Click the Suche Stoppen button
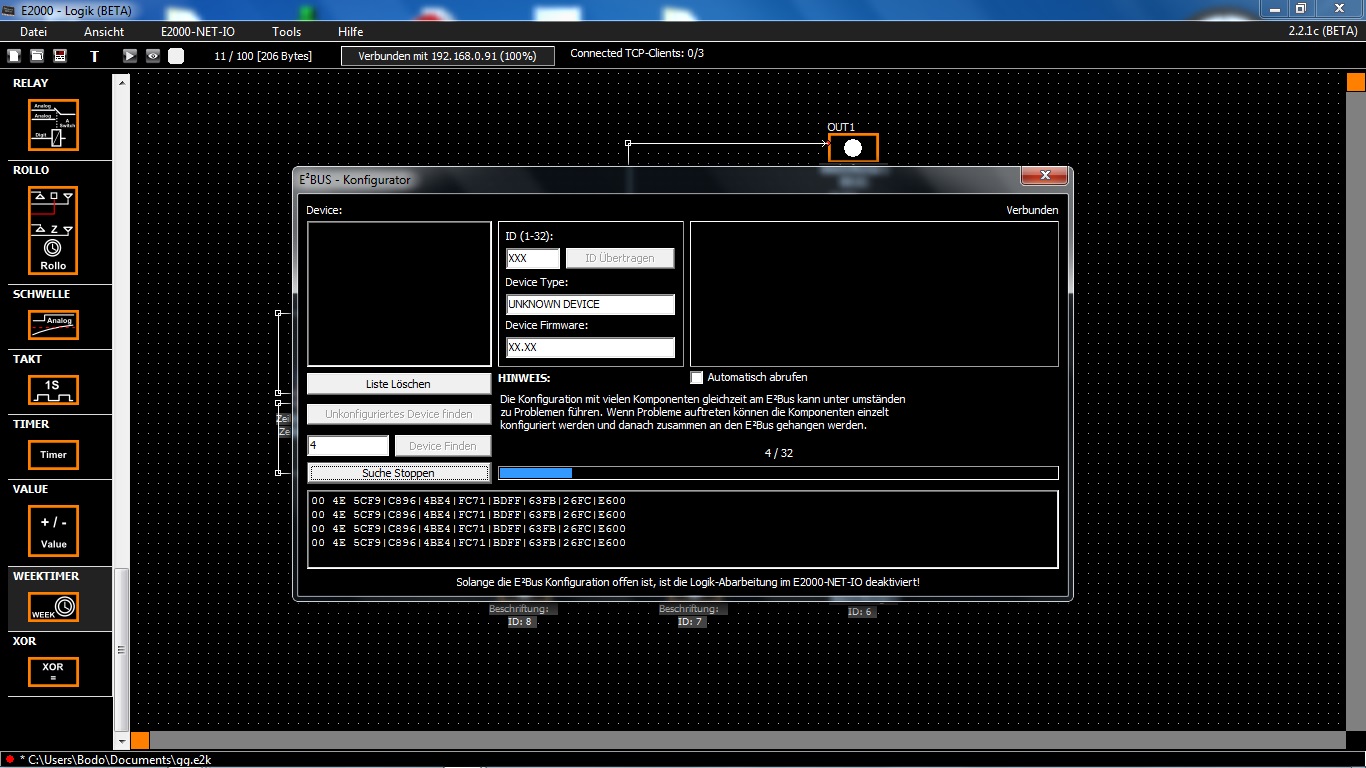Screen dimensions: 1366x768 [398, 473]
